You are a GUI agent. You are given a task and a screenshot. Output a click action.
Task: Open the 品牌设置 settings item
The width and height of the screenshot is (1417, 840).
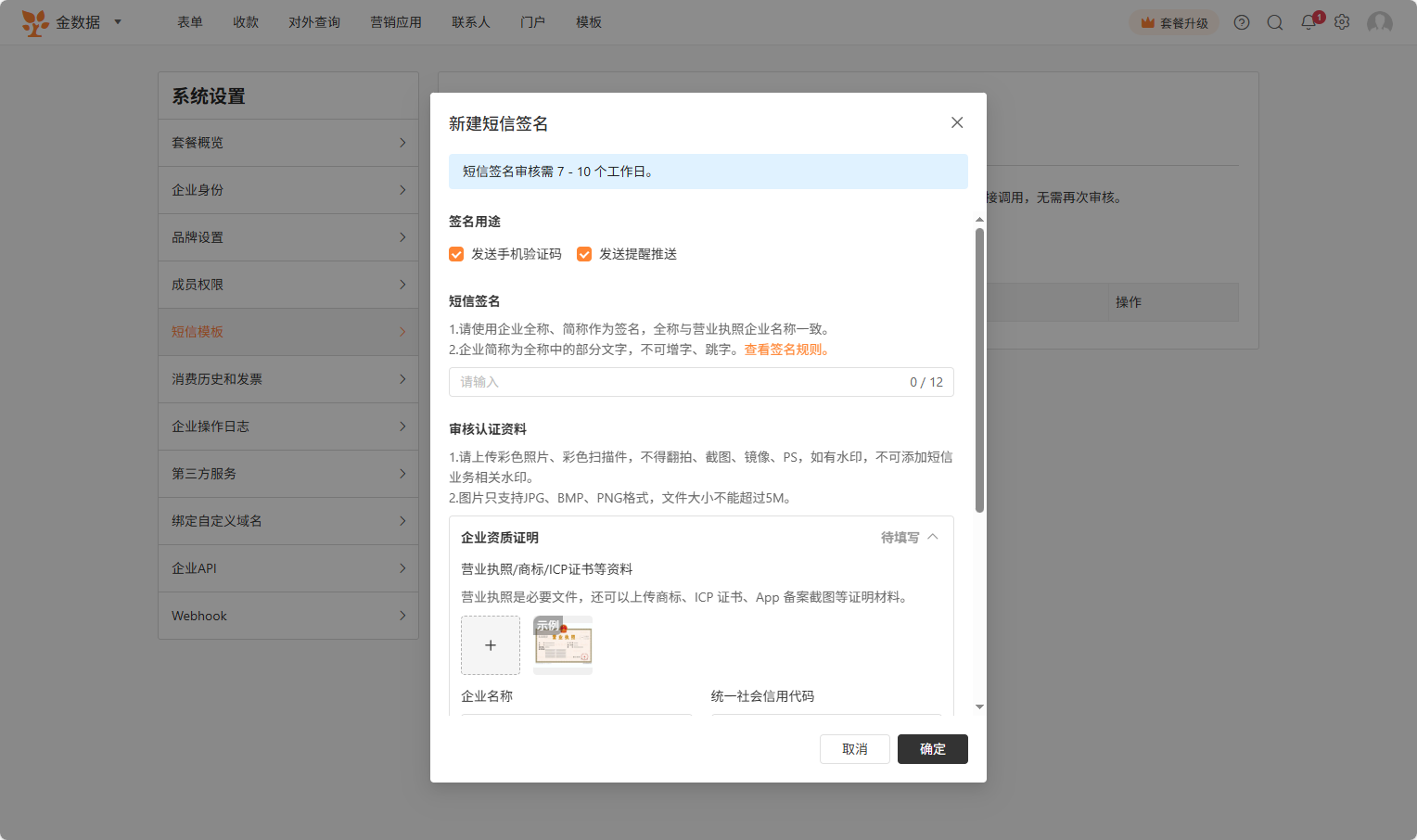click(x=288, y=237)
